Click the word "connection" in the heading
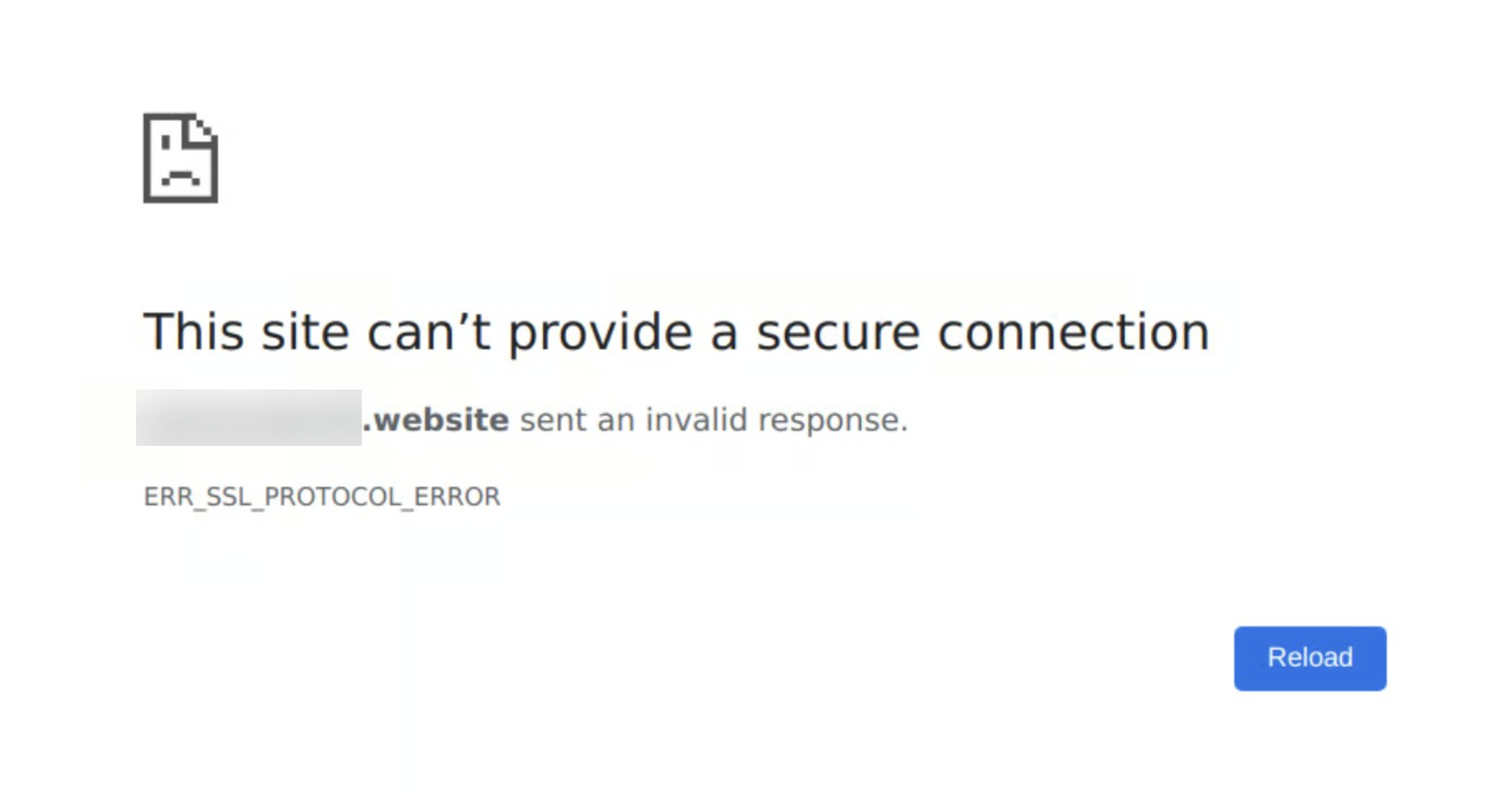Viewport: 1512px width, 796px height. tap(1074, 332)
